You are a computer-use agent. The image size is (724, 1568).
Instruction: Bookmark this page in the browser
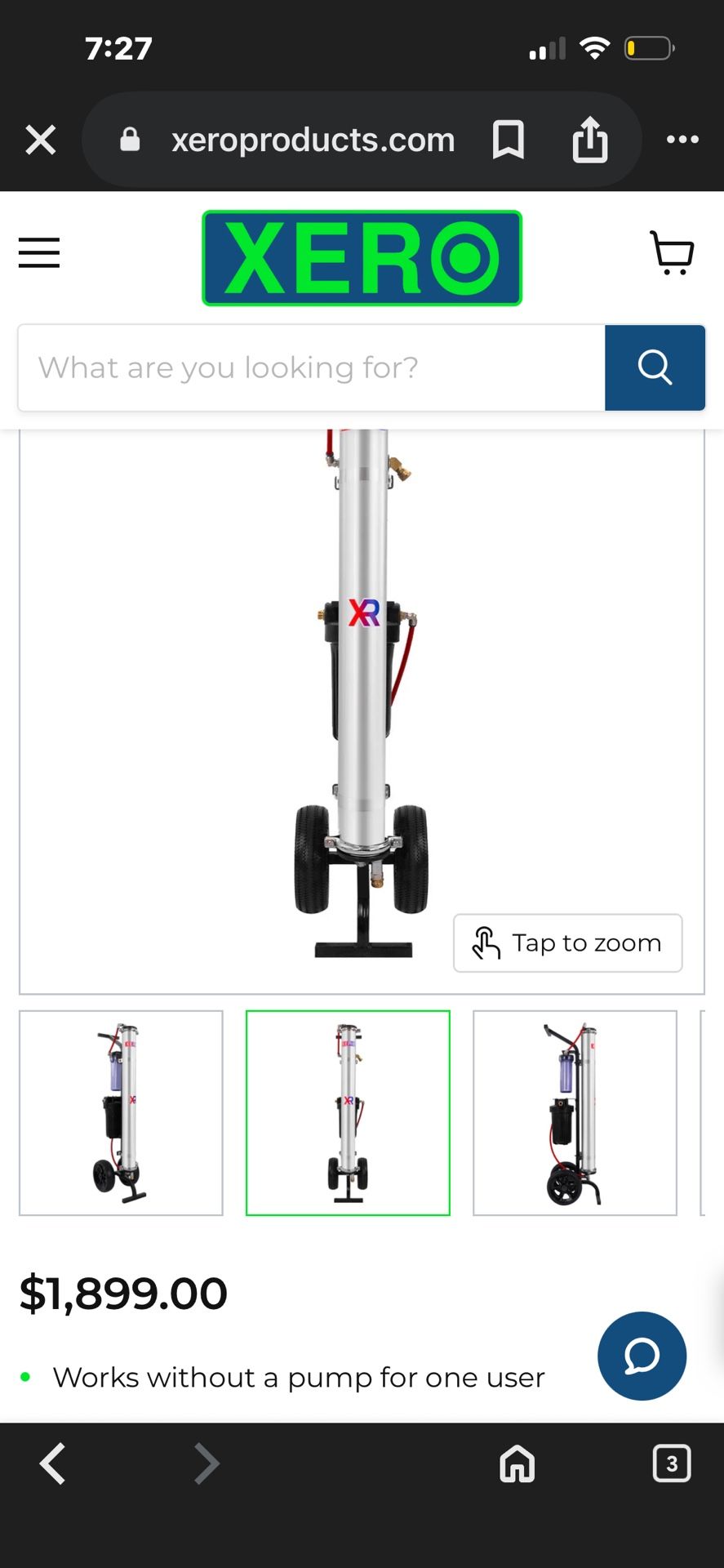click(508, 140)
